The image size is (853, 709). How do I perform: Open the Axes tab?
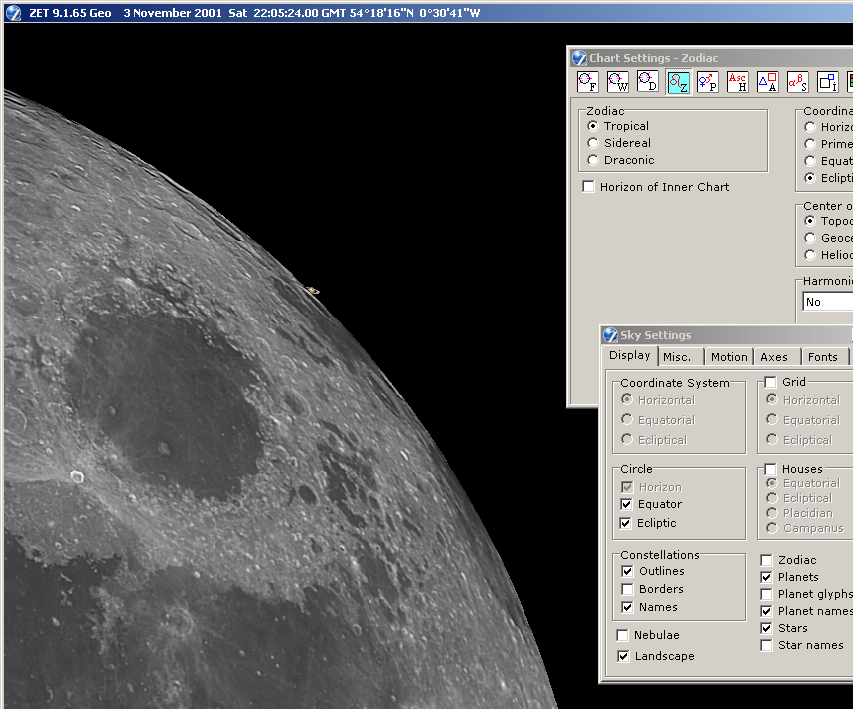(x=777, y=357)
